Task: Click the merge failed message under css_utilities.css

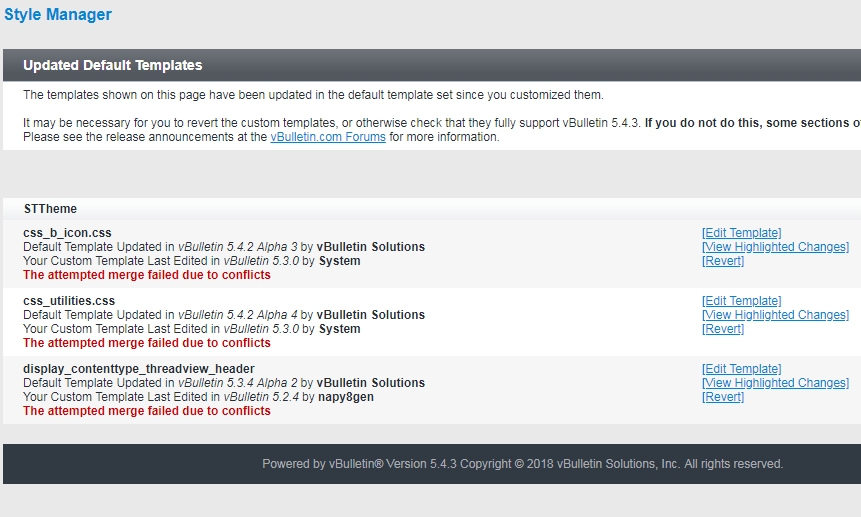Action: tap(147, 343)
